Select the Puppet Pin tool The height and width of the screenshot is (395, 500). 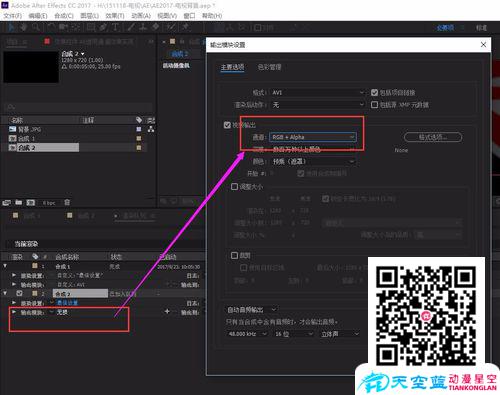(185, 27)
